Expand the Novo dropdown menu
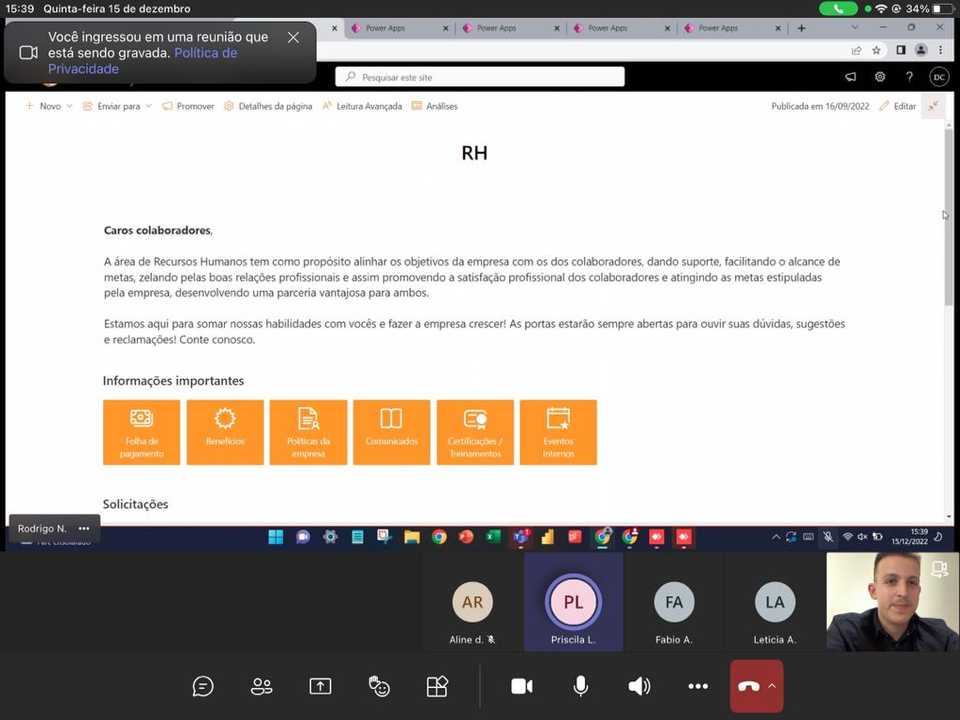This screenshot has height=720, width=960. point(68,106)
